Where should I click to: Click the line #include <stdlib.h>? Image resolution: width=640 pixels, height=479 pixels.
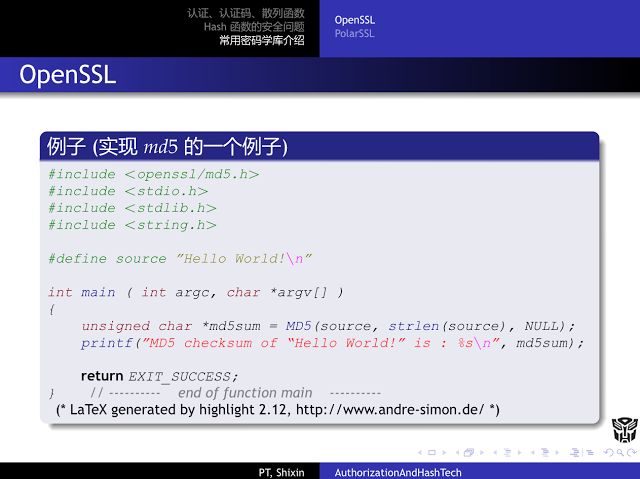[x=132, y=208]
